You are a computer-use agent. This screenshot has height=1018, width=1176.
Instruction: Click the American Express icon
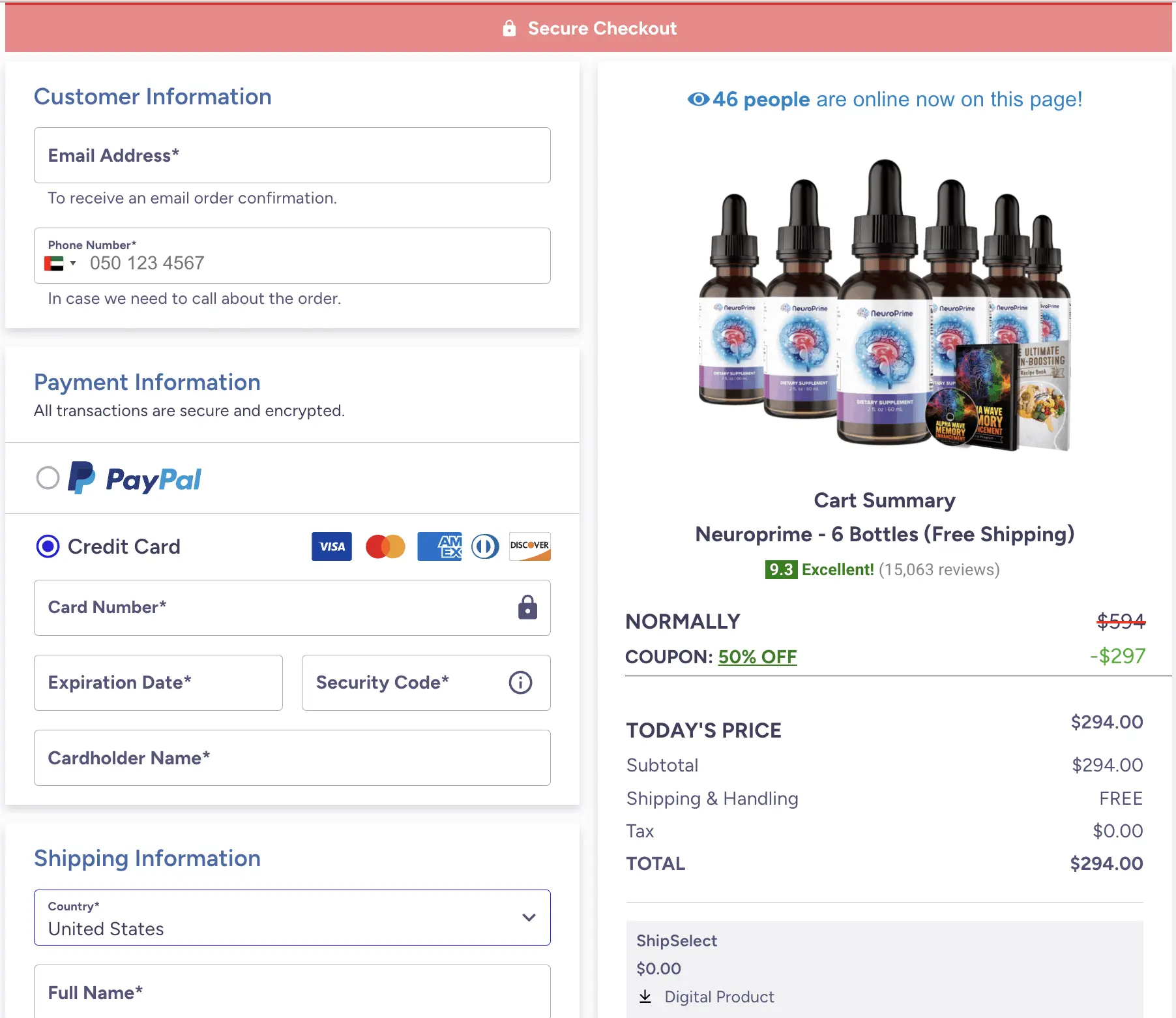coord(439,546)
